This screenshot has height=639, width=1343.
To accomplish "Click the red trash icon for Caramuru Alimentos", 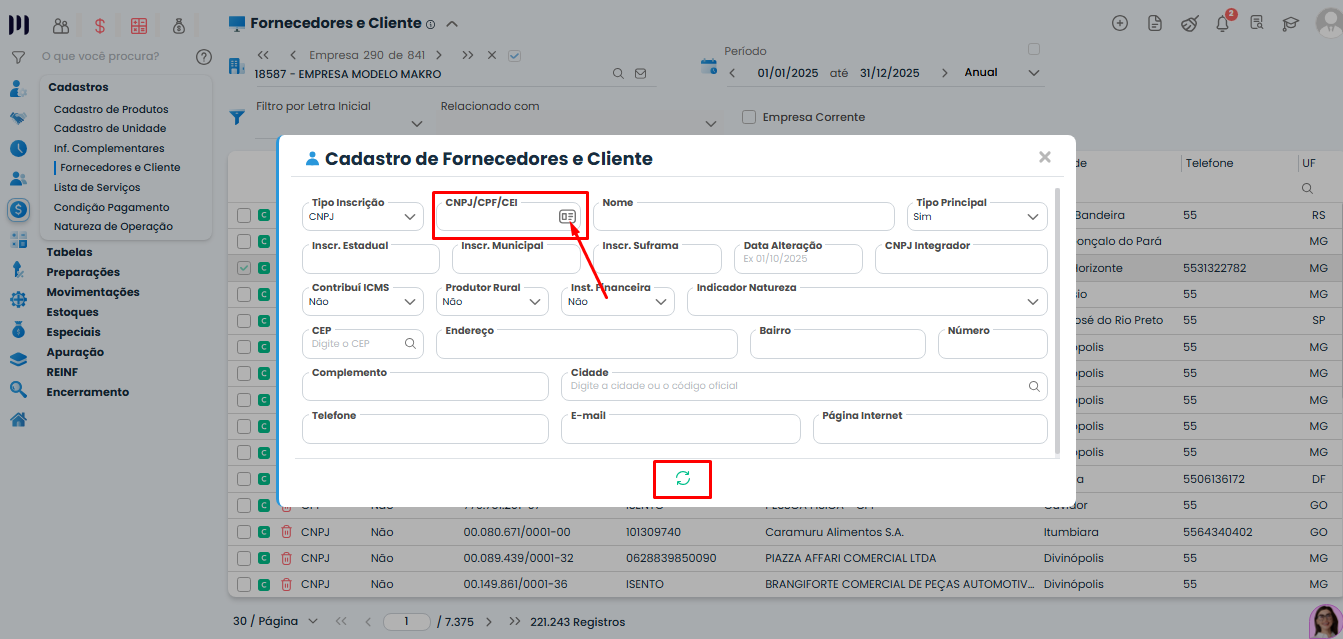I will (286, 532).
